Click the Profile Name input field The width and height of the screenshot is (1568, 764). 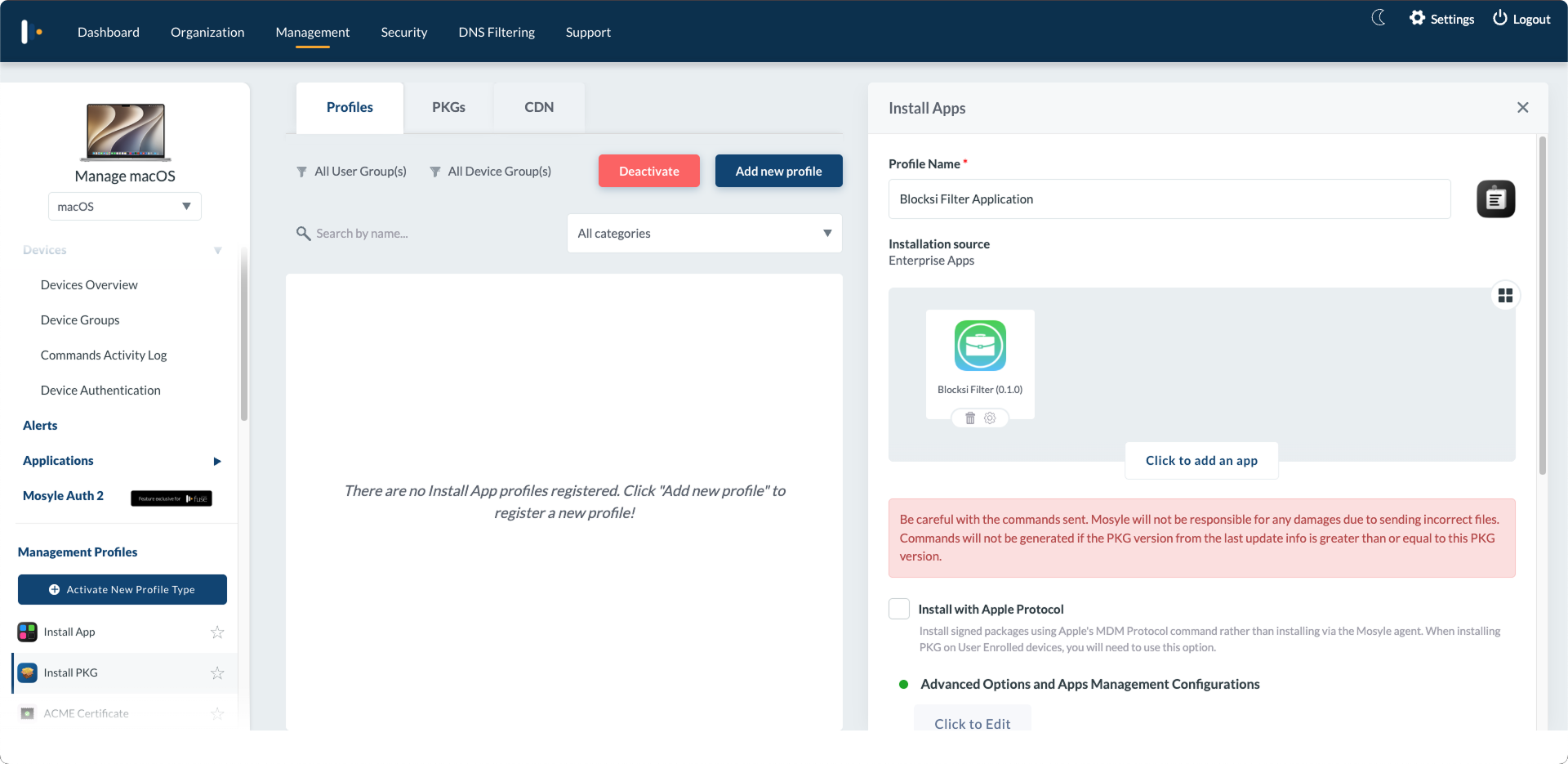1169,199
